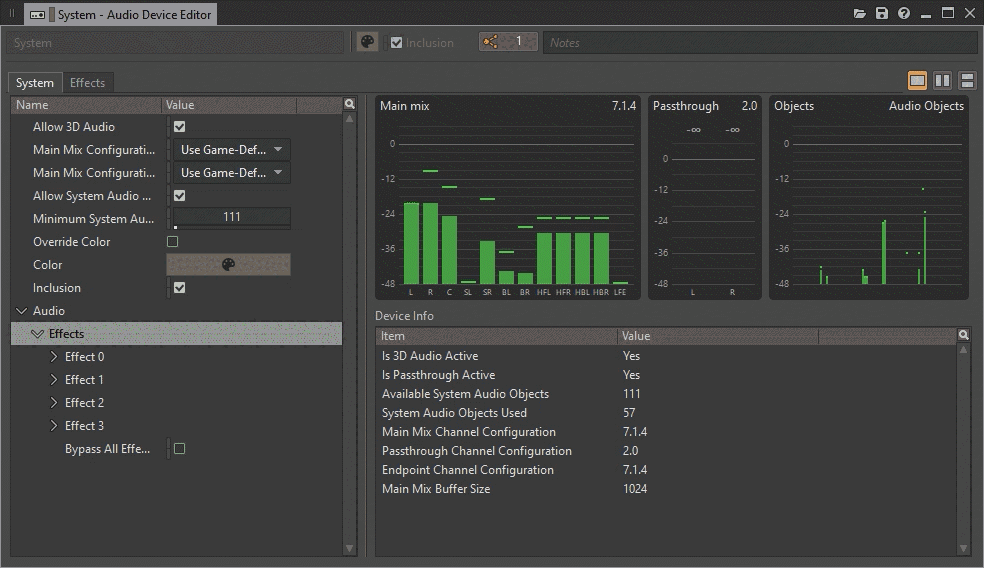Screen dimensions: 984x568
Task: Enable Bypass All Effects checkbox
Action: click(179, 449)
